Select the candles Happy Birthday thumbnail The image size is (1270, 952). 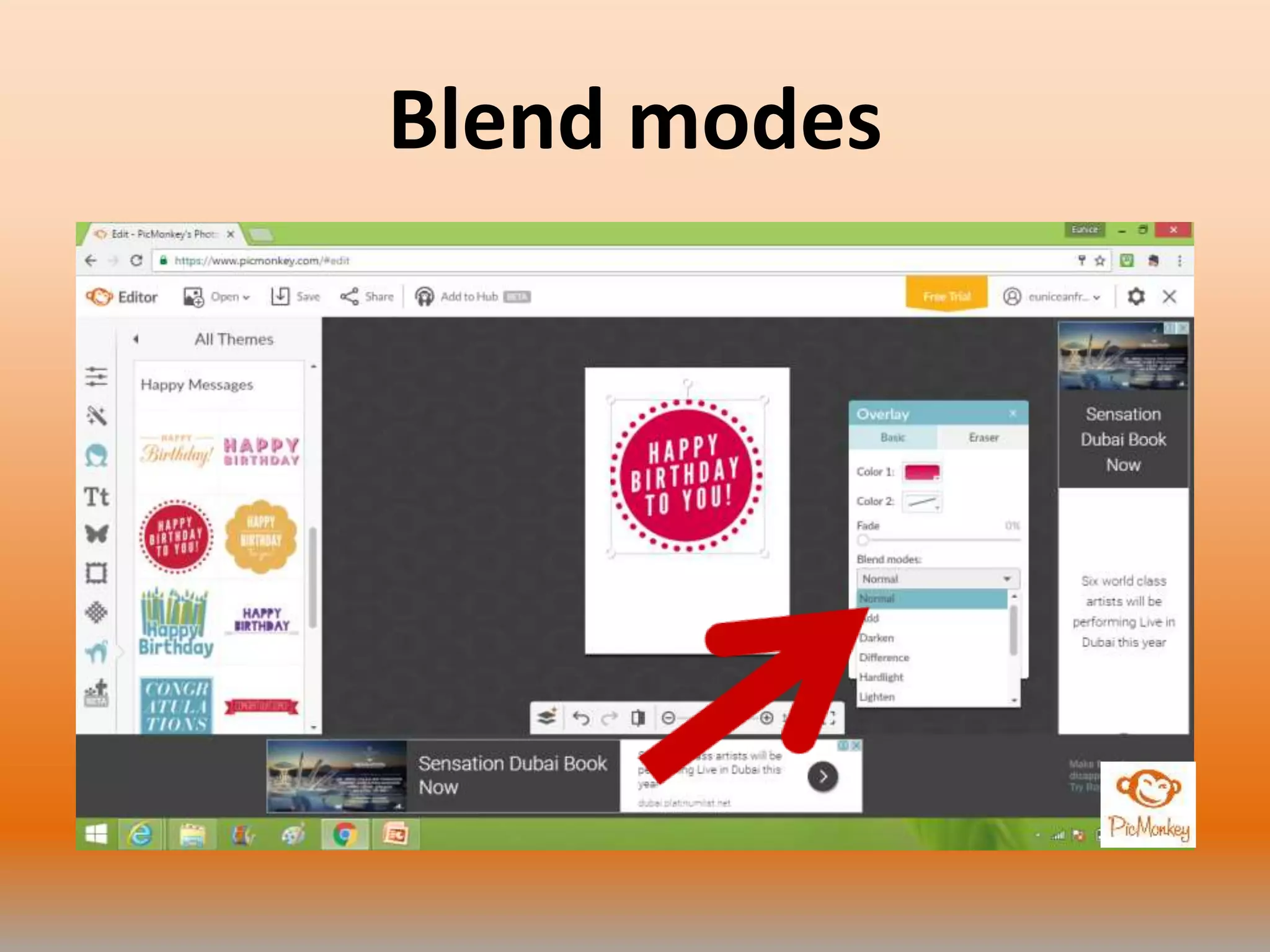176,622
